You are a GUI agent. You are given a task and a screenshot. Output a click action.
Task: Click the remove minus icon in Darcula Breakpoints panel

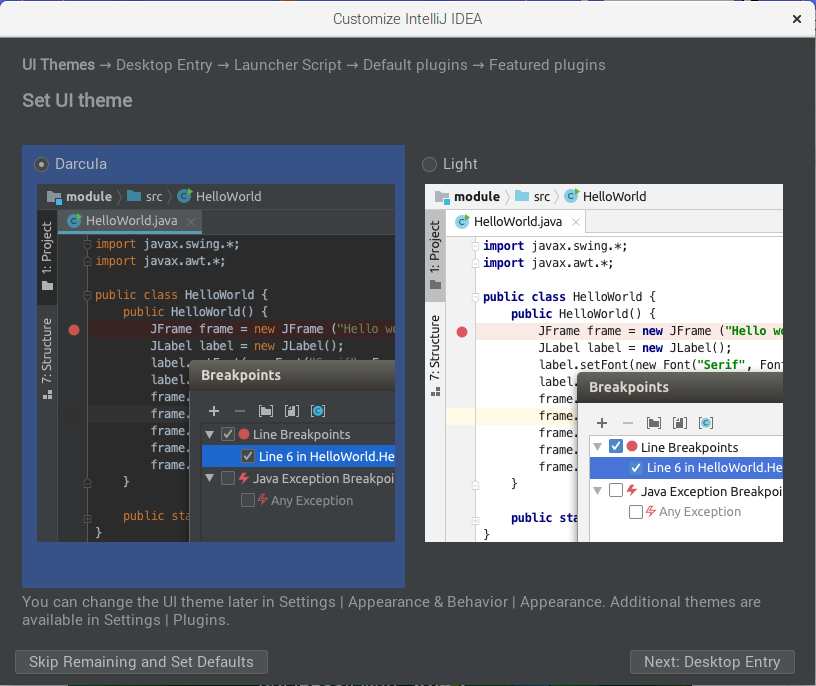[239, 411]
